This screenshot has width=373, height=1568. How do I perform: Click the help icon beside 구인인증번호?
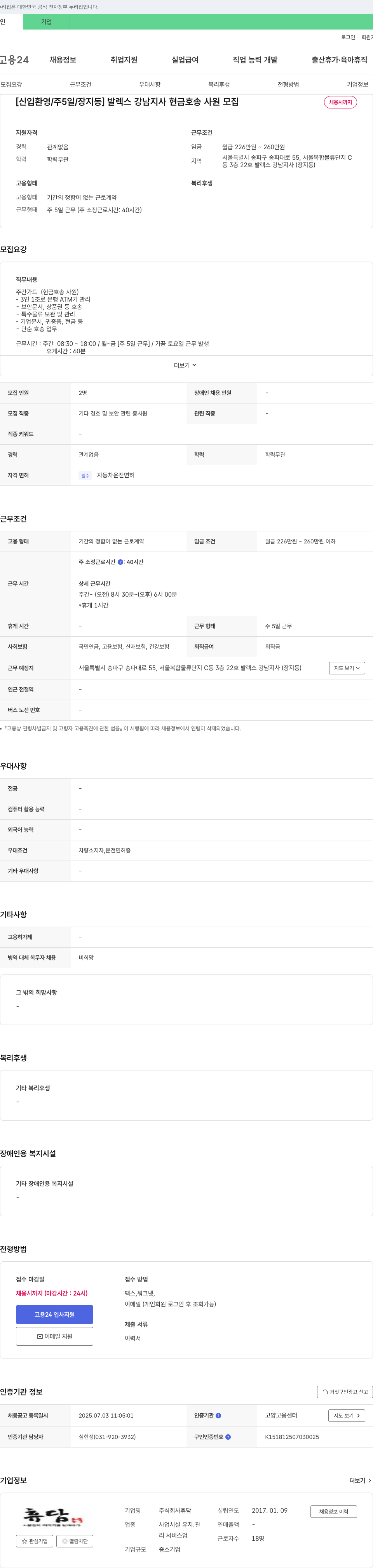[228, 1437]
